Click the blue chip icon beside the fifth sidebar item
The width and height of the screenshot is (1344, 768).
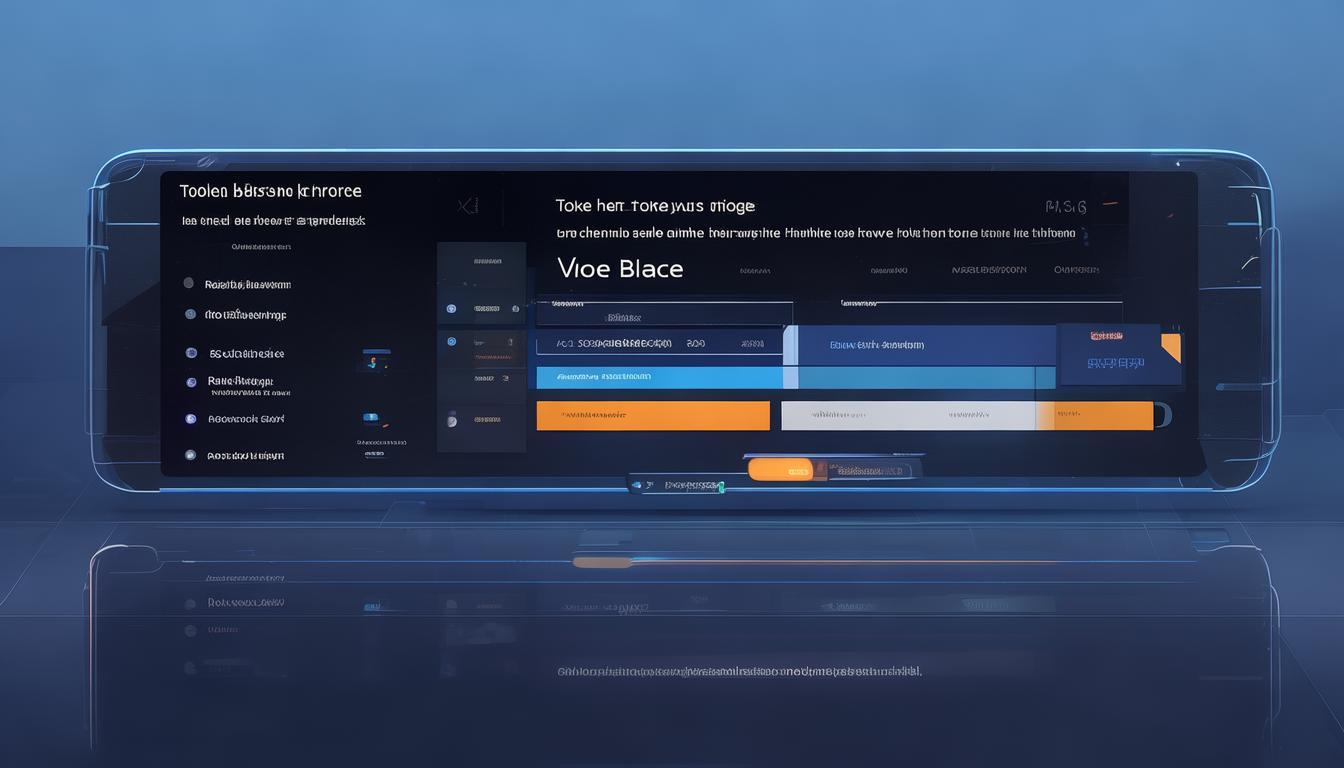370,416
